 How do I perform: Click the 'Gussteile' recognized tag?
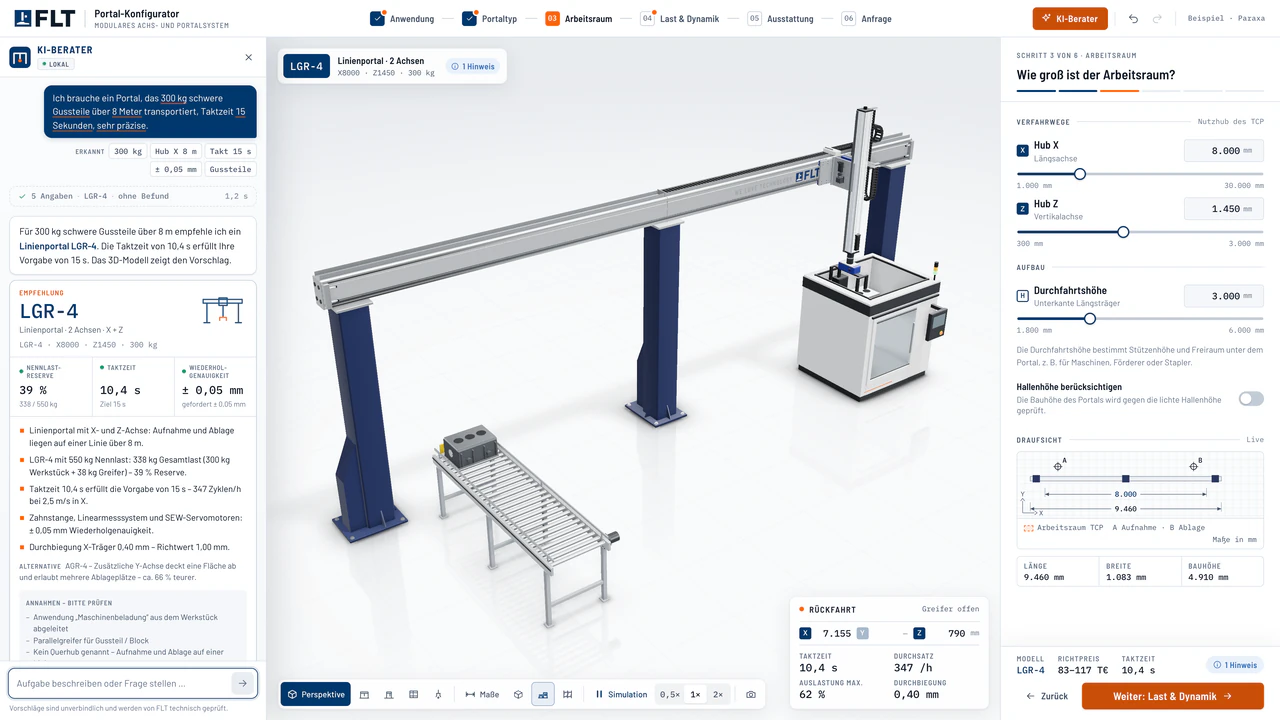[x=231, y=169]
